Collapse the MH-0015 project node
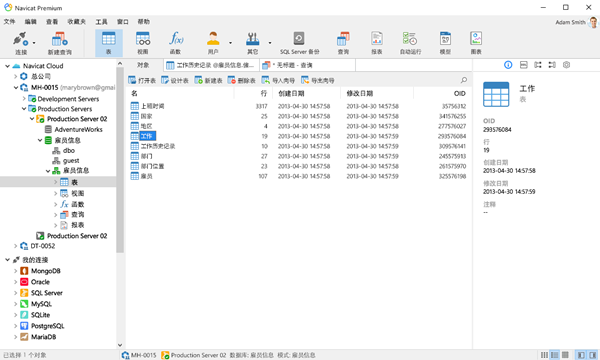This screenshot has width=600, height=360. tap(16, 88)
